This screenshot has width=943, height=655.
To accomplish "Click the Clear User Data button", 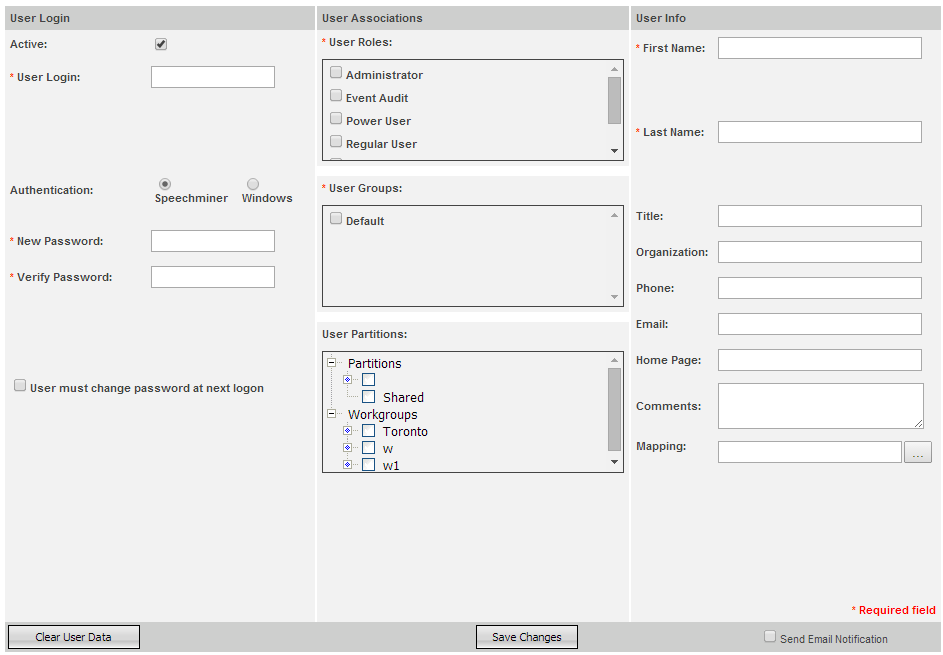I will 74,637.
